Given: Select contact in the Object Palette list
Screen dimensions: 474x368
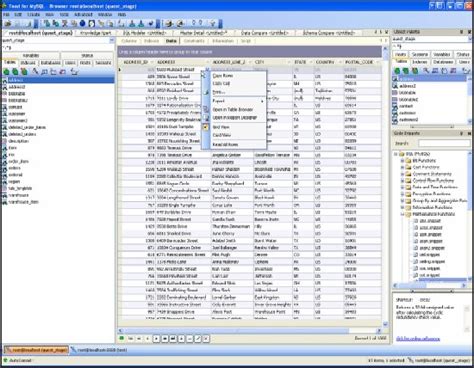Looking at the screenshot, I should pyautogui.click(x=406, y=106).
